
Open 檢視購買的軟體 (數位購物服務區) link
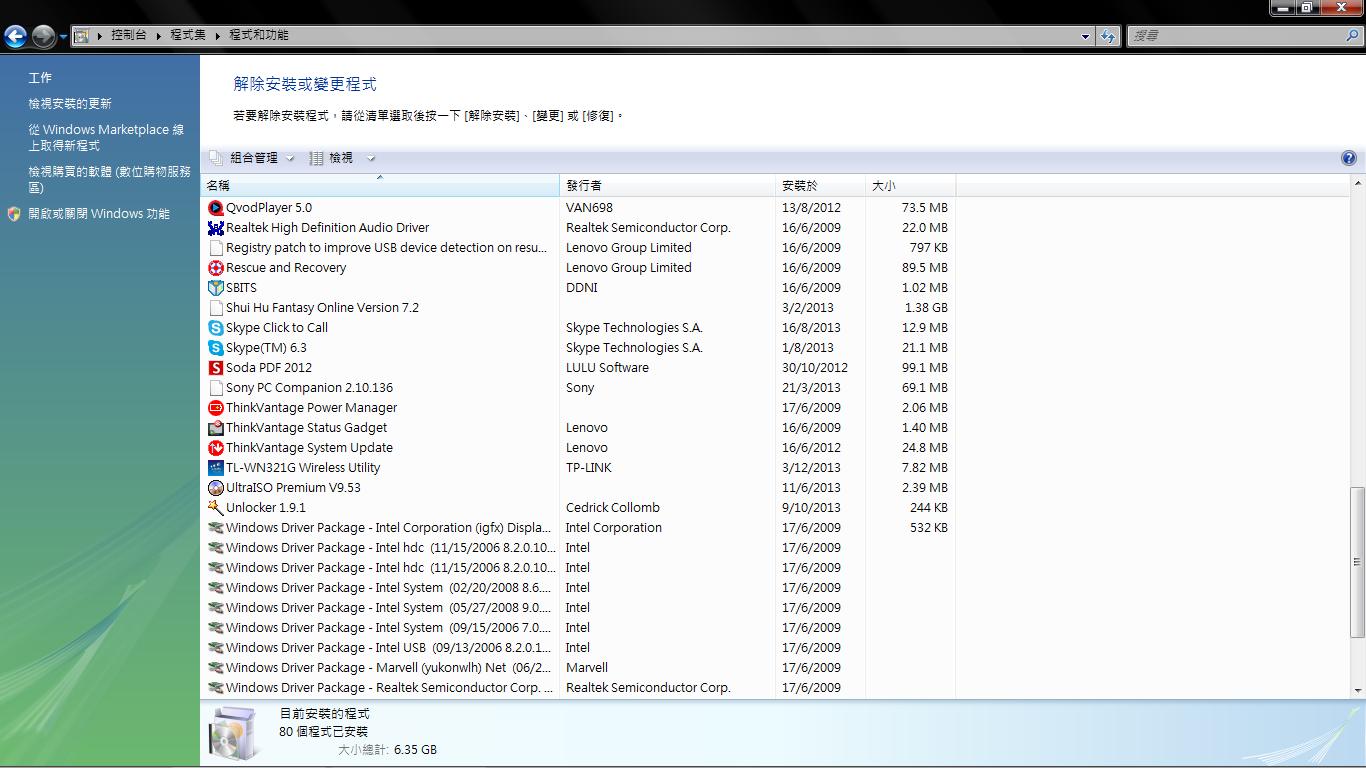(109, 180)
